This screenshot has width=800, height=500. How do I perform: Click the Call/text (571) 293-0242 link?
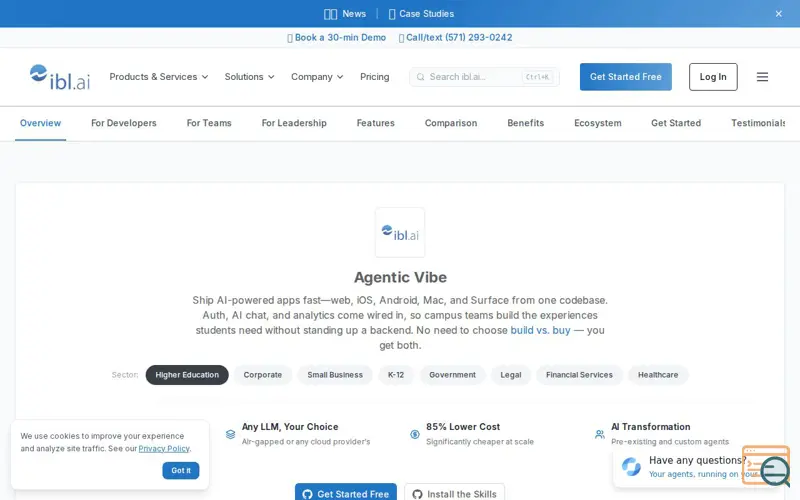[x=456, y=38]
